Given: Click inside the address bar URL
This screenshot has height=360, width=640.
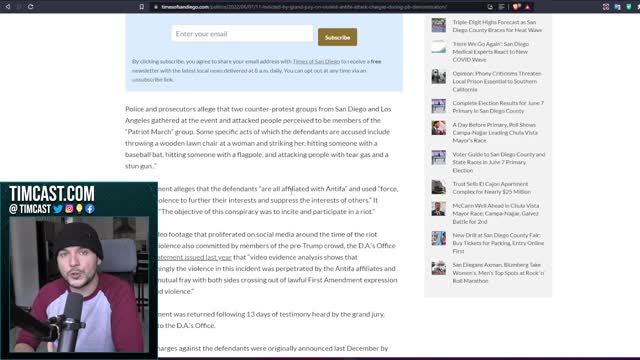Looking at the screenshot, I should [304, 7].
